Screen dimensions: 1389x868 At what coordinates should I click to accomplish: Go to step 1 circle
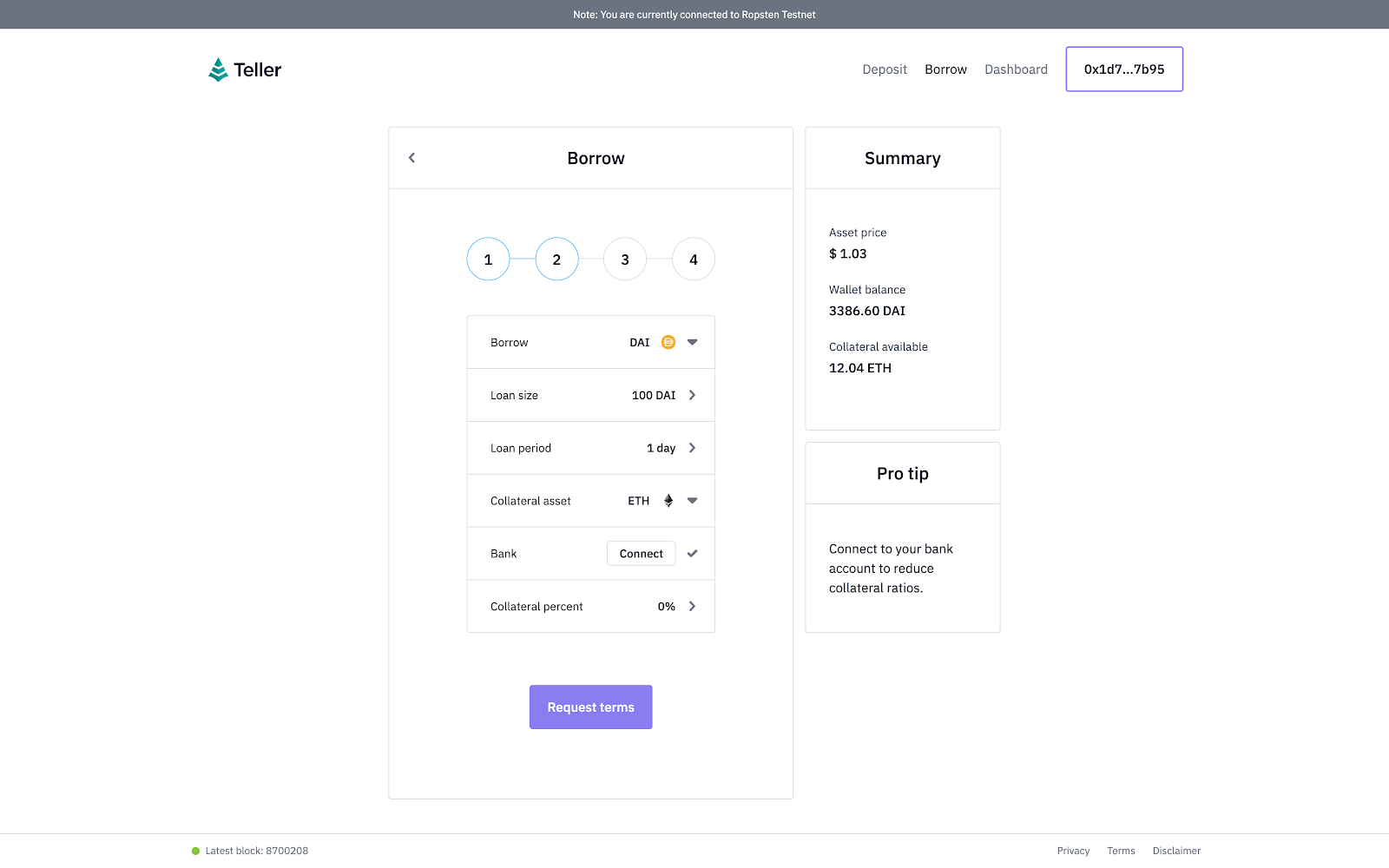click(x=488, y=260)
